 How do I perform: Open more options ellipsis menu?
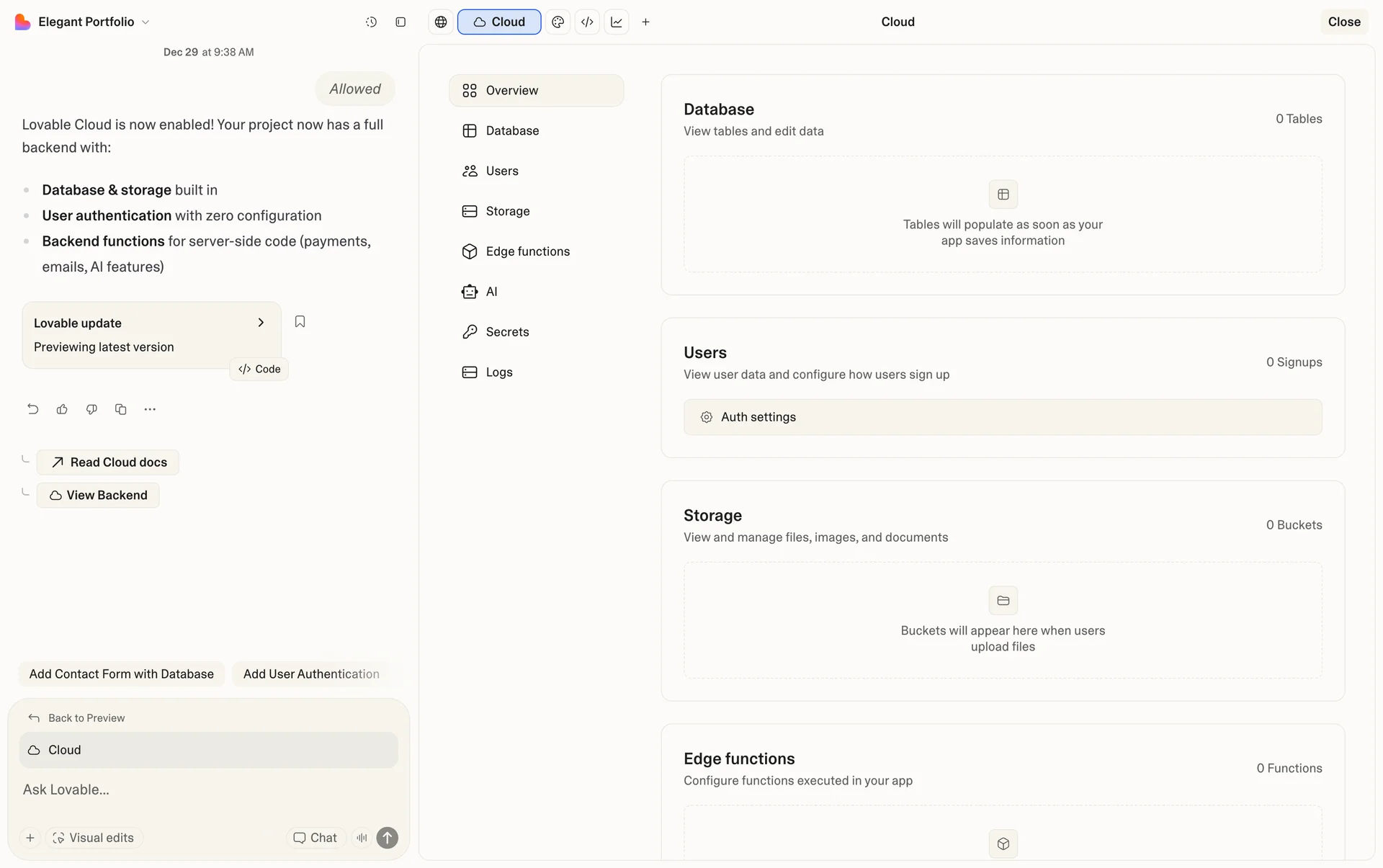pos(150,409)
